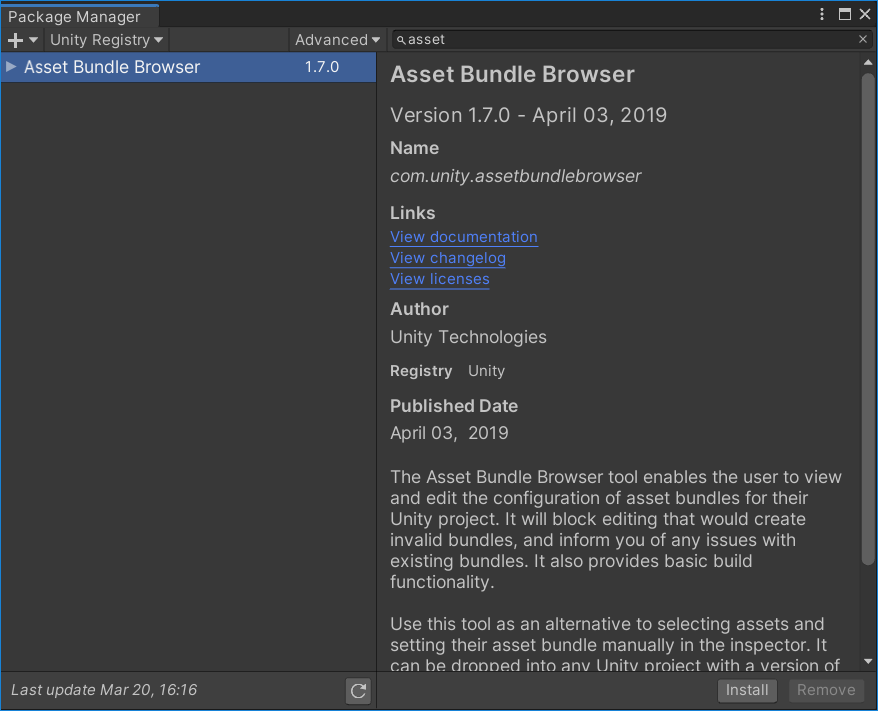Screen dimensions: 878x711
Task: Open the Unity Registry dropdown
Action: point(106,40)
